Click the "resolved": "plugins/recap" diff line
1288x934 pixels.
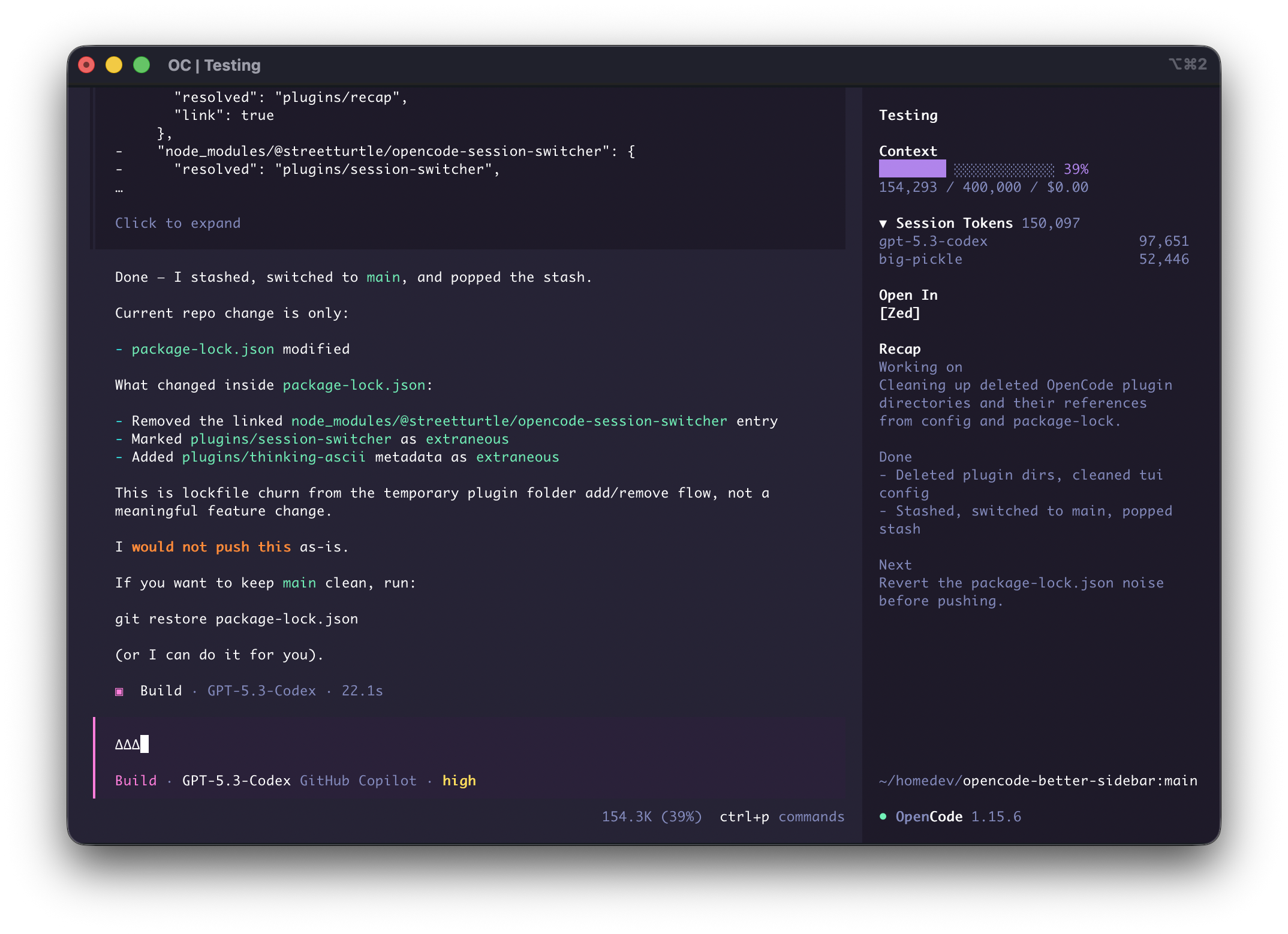[x=291, y=97]
